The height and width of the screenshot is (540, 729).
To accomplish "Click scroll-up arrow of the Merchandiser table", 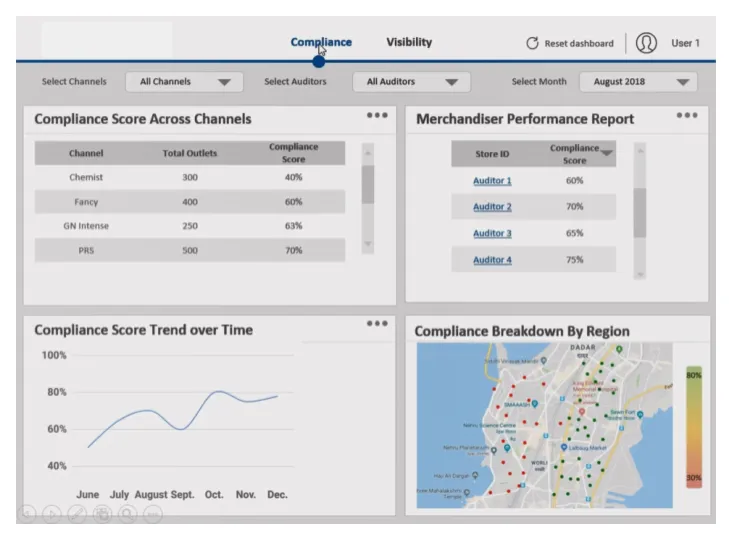I will (x=640, y=151).
